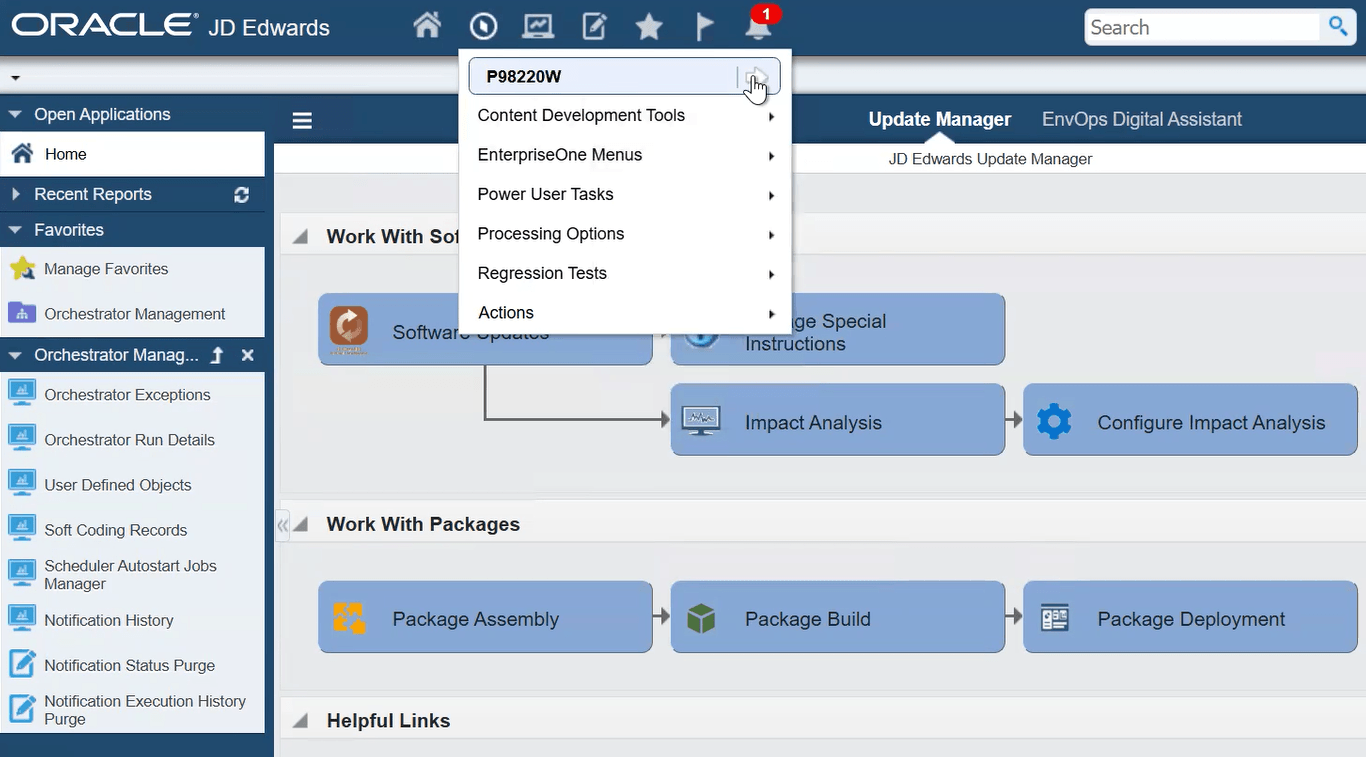The image size is (1366, 757).
Task: Click the Orchestrator Exceptions icon
Action: click(x=22, y=394)
